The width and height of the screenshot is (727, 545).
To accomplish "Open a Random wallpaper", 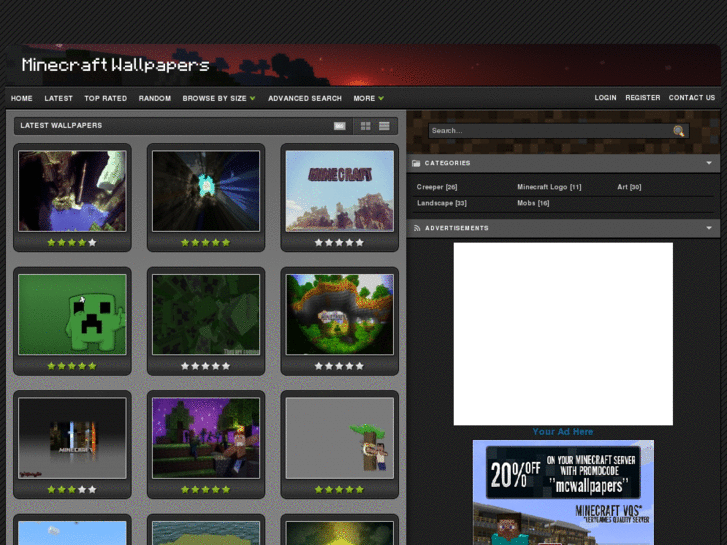I will click(155, 98).
